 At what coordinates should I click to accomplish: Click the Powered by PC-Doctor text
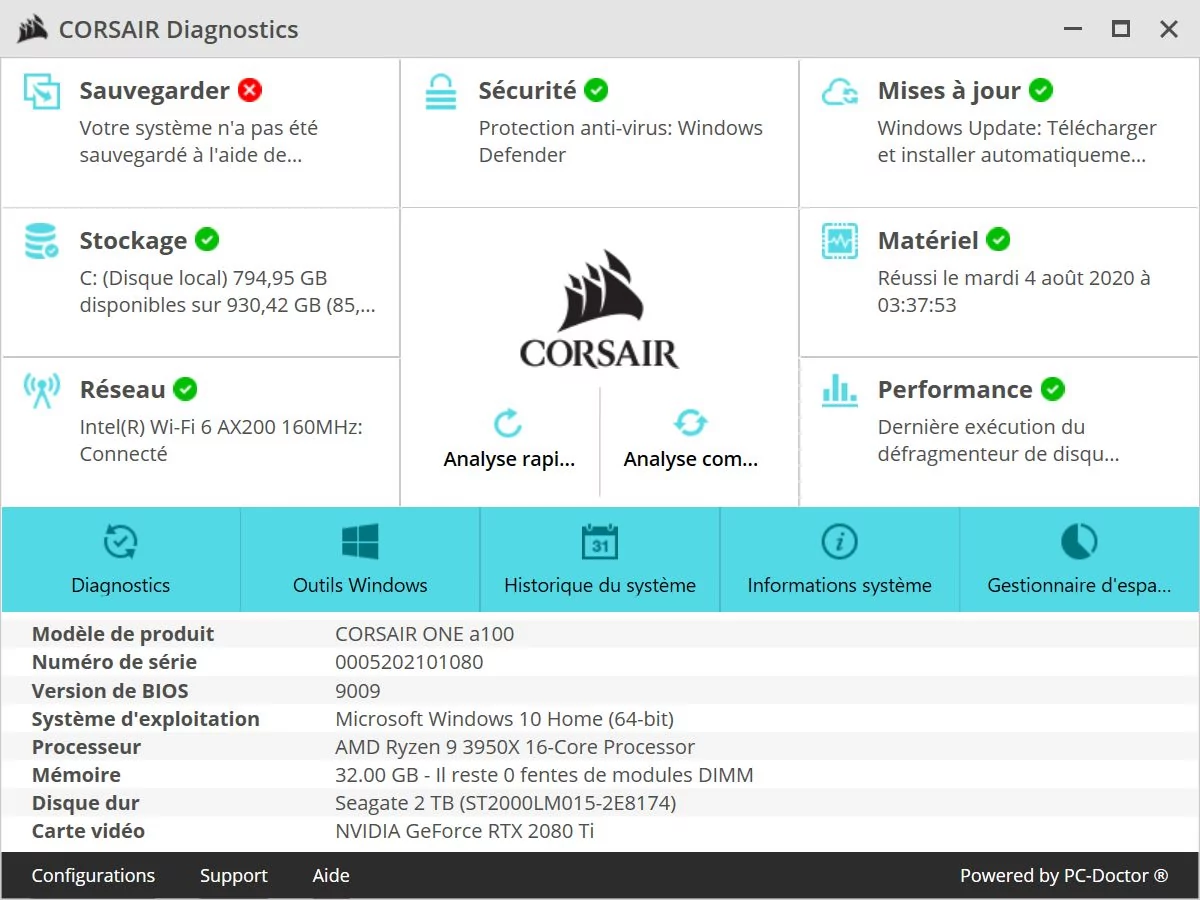click(1064, 876)
